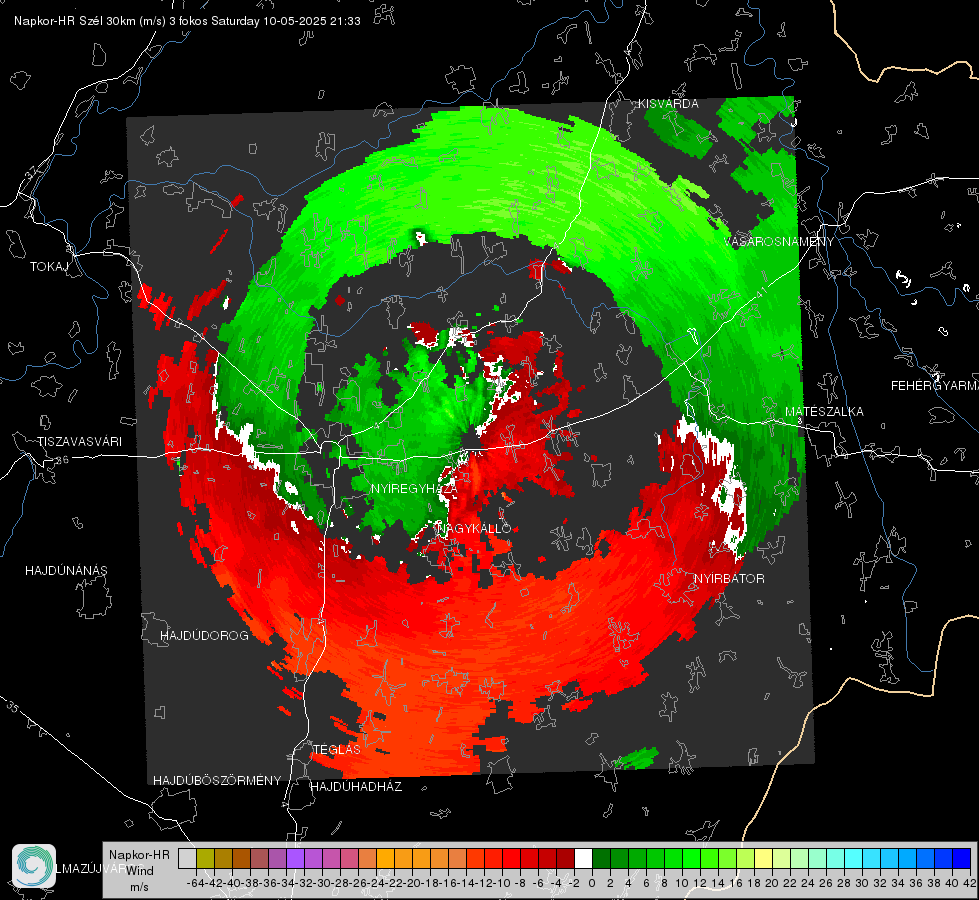Screen dimensions: 979x900
Task: Pick the dark green swatch between 0 and 2
Action: pyautogui.click(x=601, y=858)
